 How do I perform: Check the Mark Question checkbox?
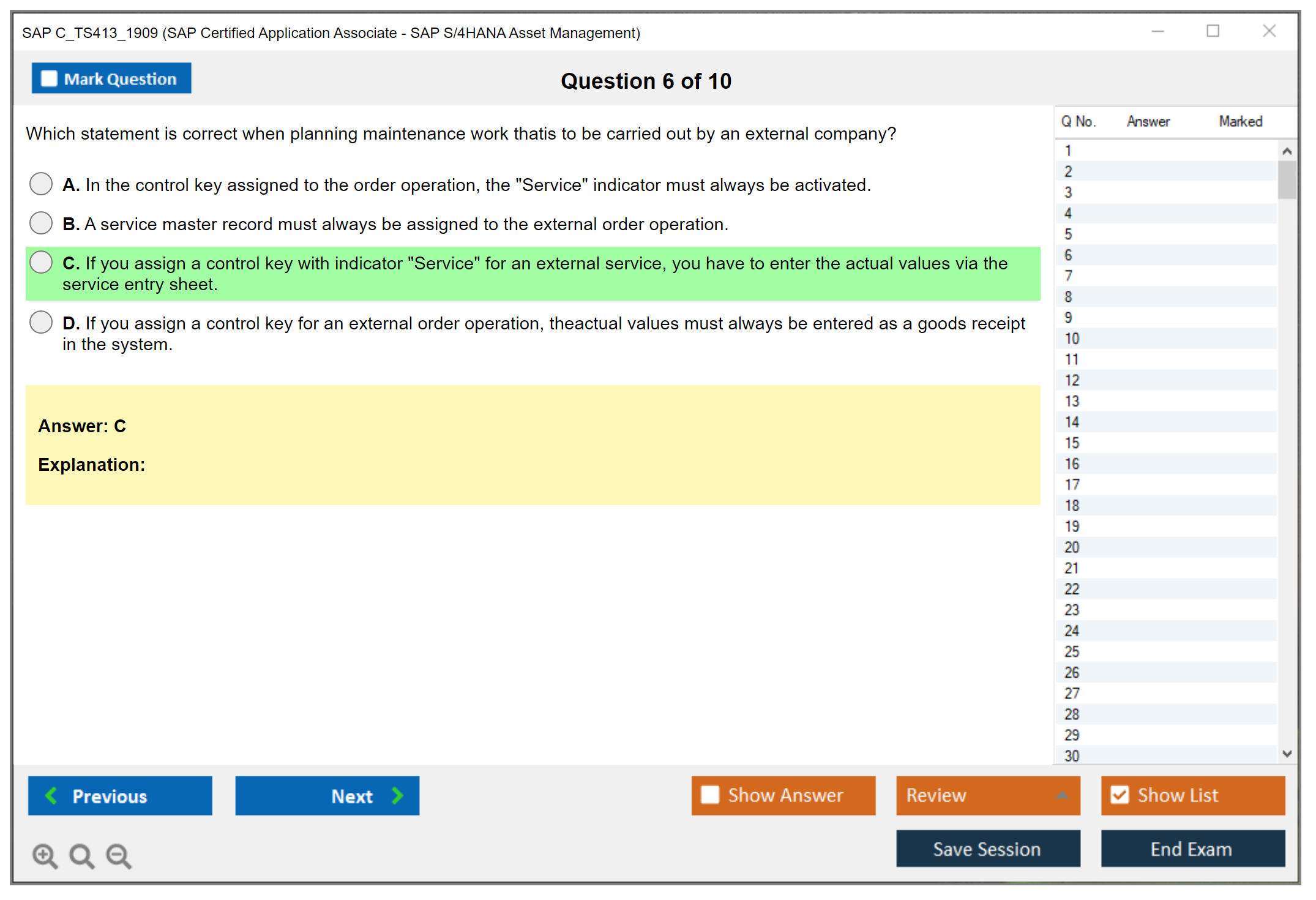(x=49, y=79)
